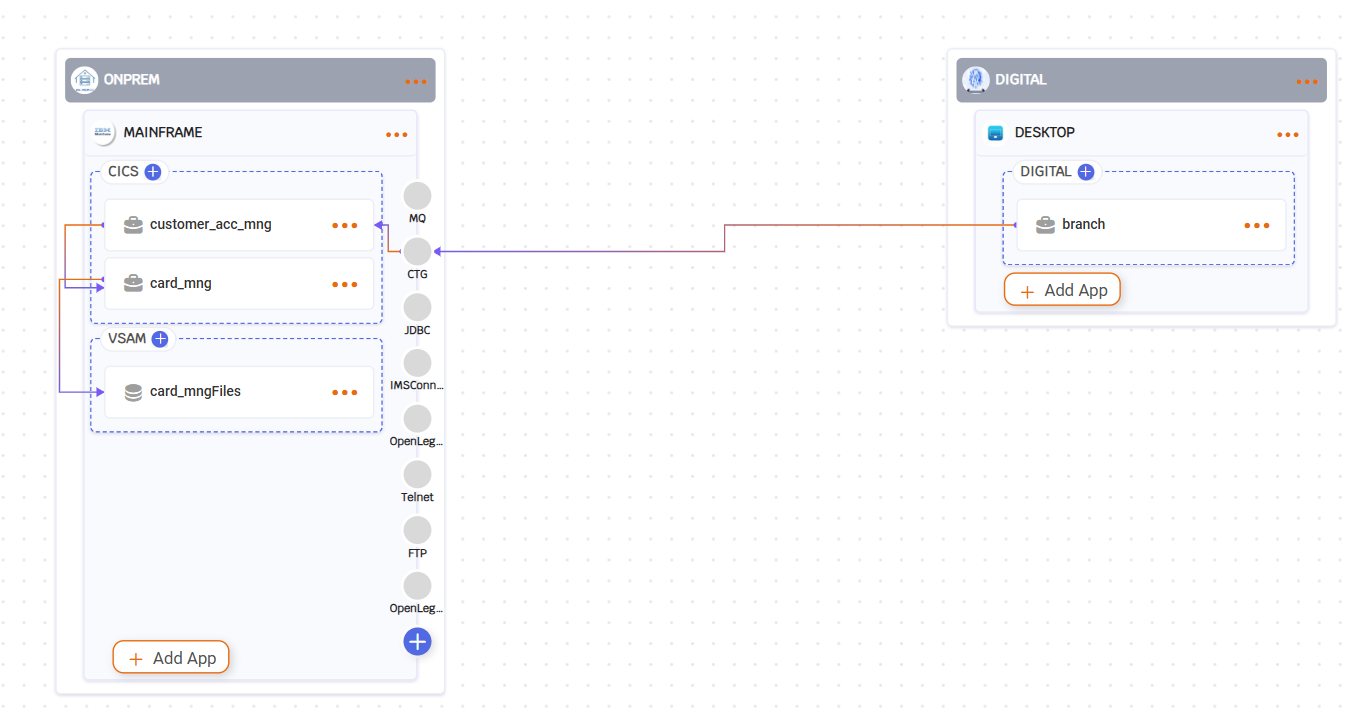The image size is (1354, 724).
Task: Open DESKTOP platform options menu
Action: click(1288, 135)
